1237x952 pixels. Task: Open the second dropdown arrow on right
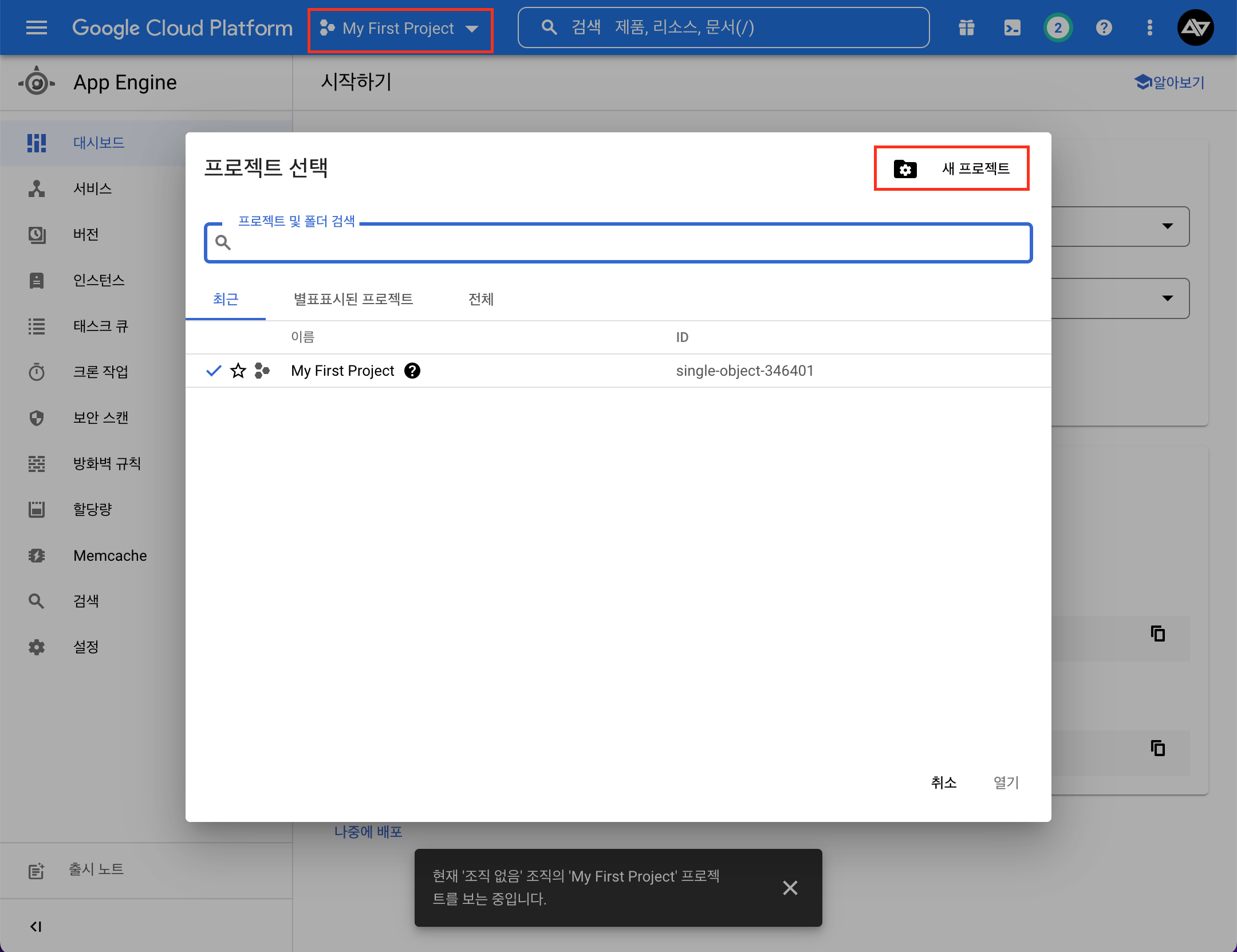click(1167, 298)
